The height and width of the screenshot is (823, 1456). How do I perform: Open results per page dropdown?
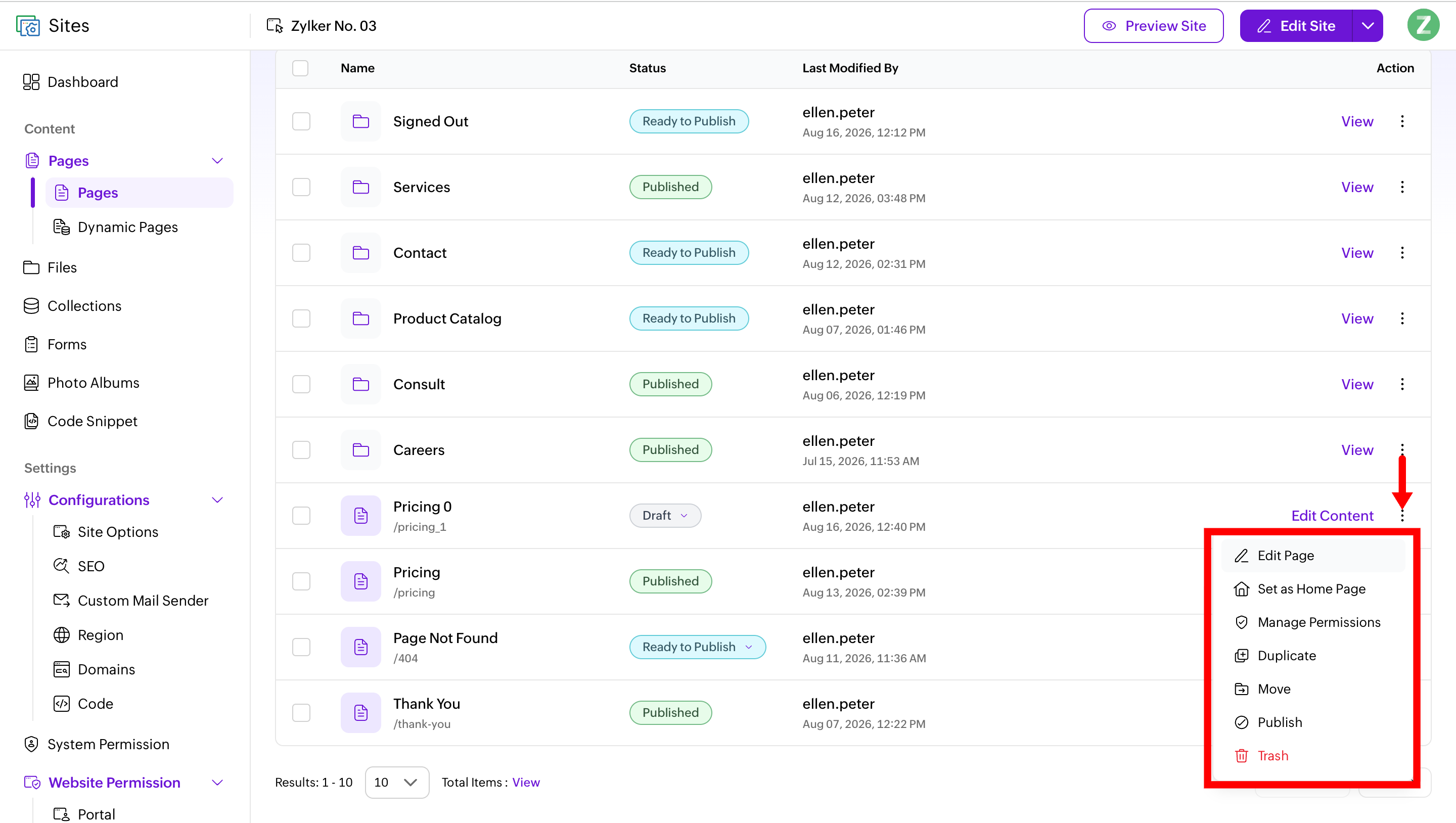click(x=397, y=783)
